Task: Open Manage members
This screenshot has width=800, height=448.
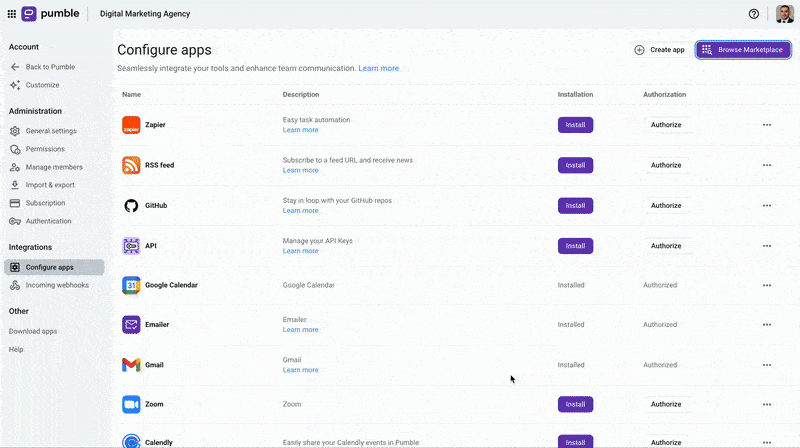Action: pos(46,167)
